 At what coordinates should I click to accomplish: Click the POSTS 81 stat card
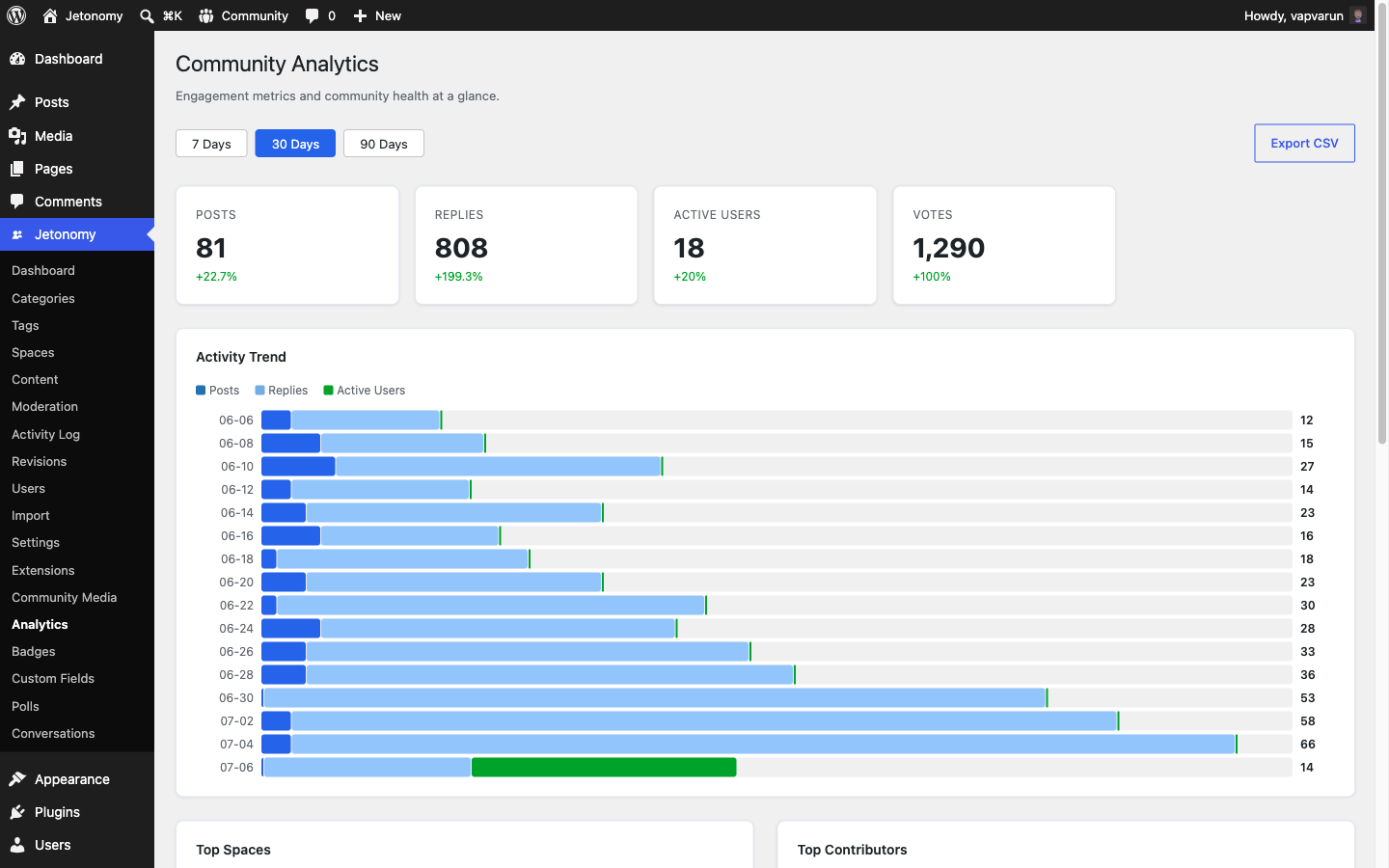pyautogui.click(x=287, y=246)
